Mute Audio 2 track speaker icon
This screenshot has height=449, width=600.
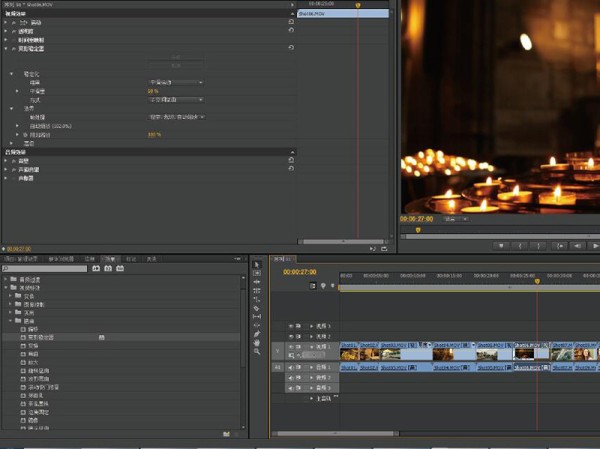coord(290,378)
